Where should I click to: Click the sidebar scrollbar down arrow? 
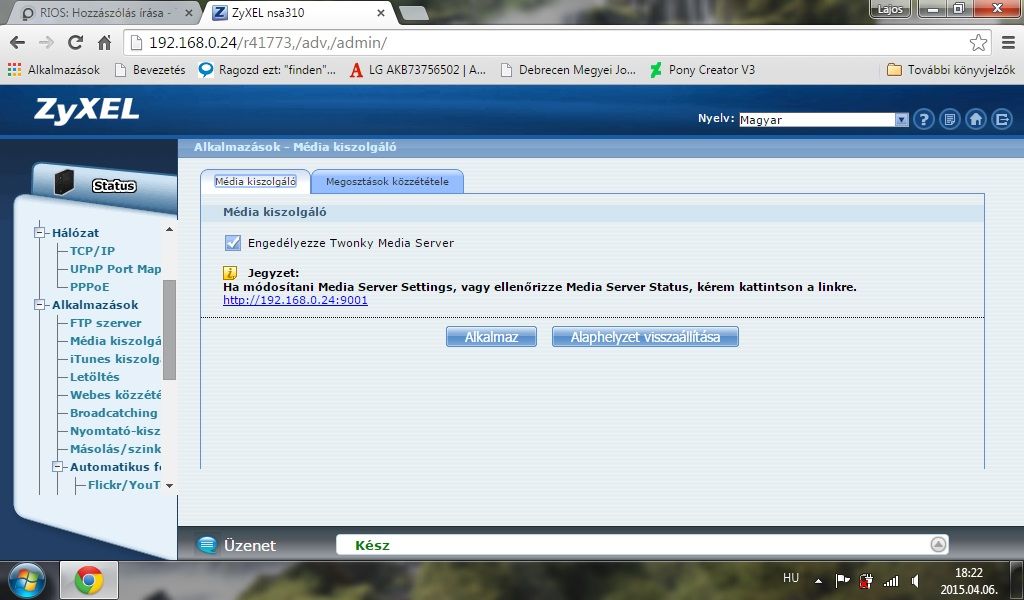169,486
